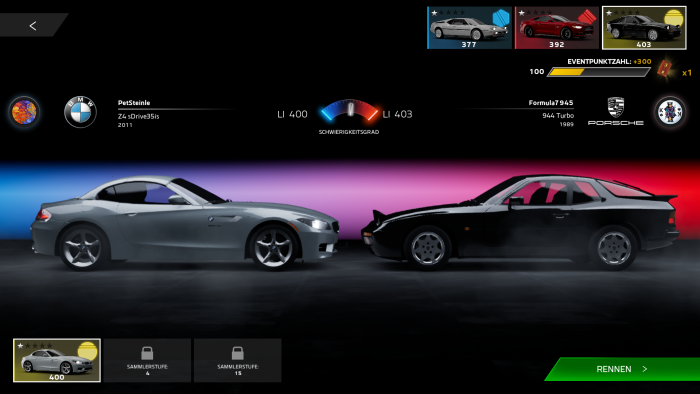Select own car slot rated 400

pos(57,361)
